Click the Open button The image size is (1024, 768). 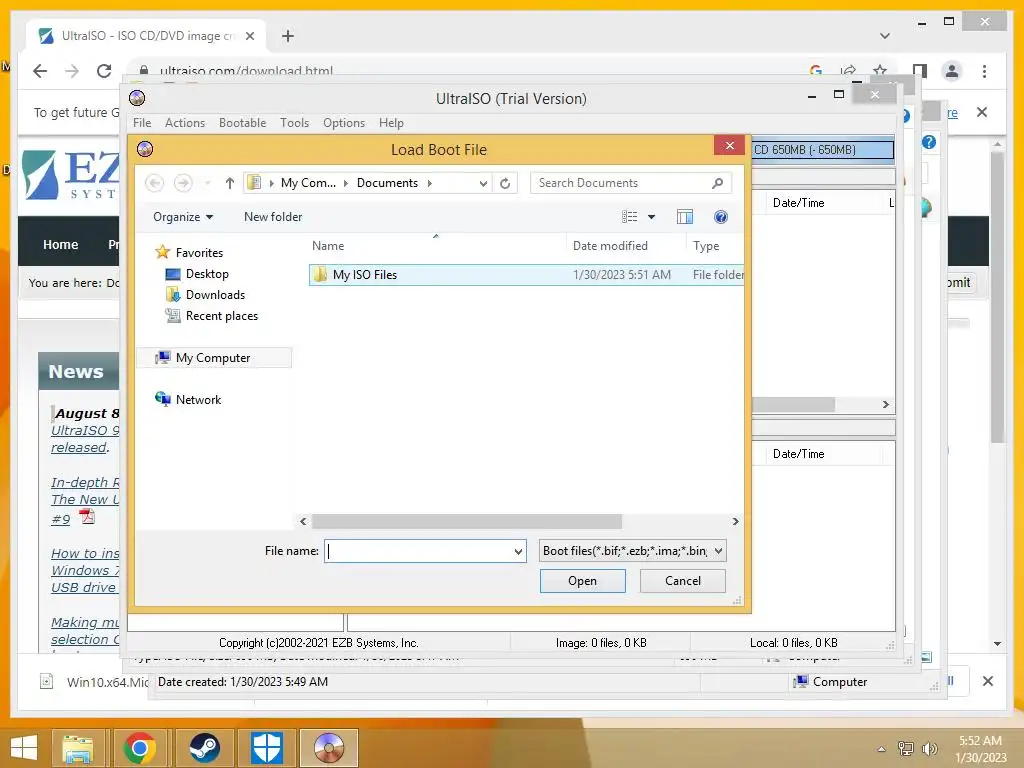(x=583, y=581)
